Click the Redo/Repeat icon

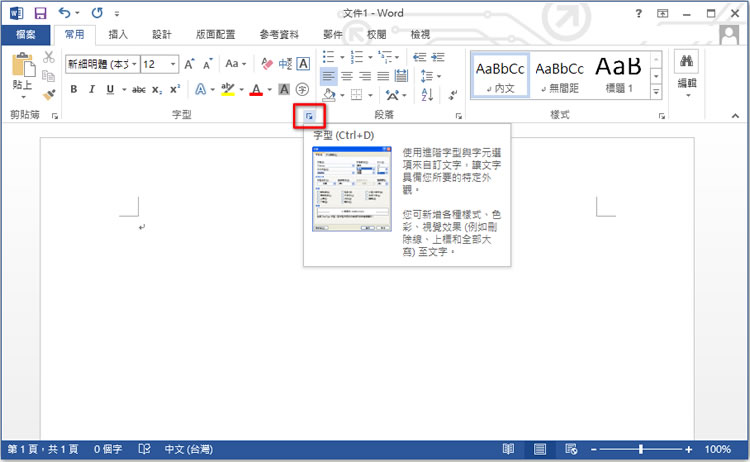coord(97,13)
